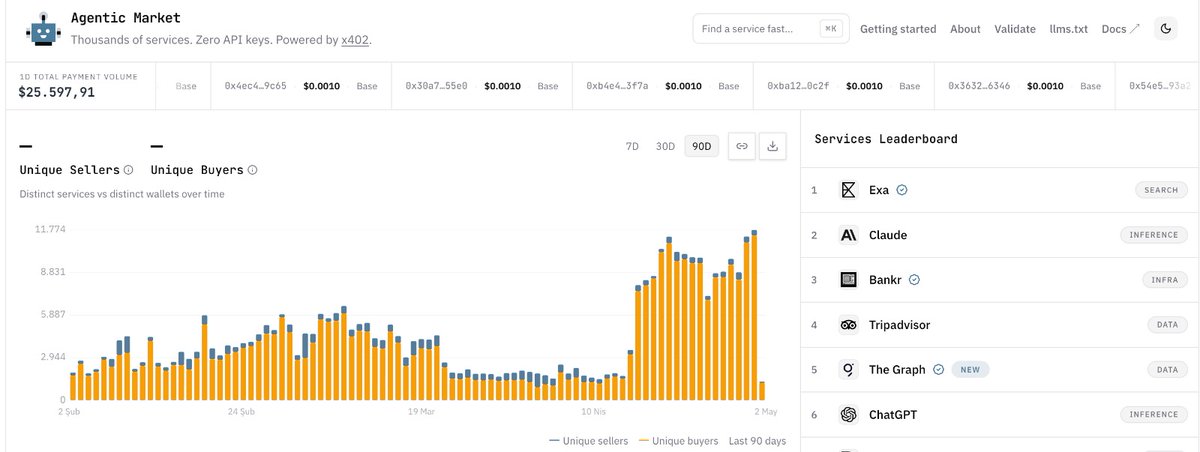Click the Agentic Market title
The width and height of the screenshot is (1200, 452).
(x=126, y=19)
